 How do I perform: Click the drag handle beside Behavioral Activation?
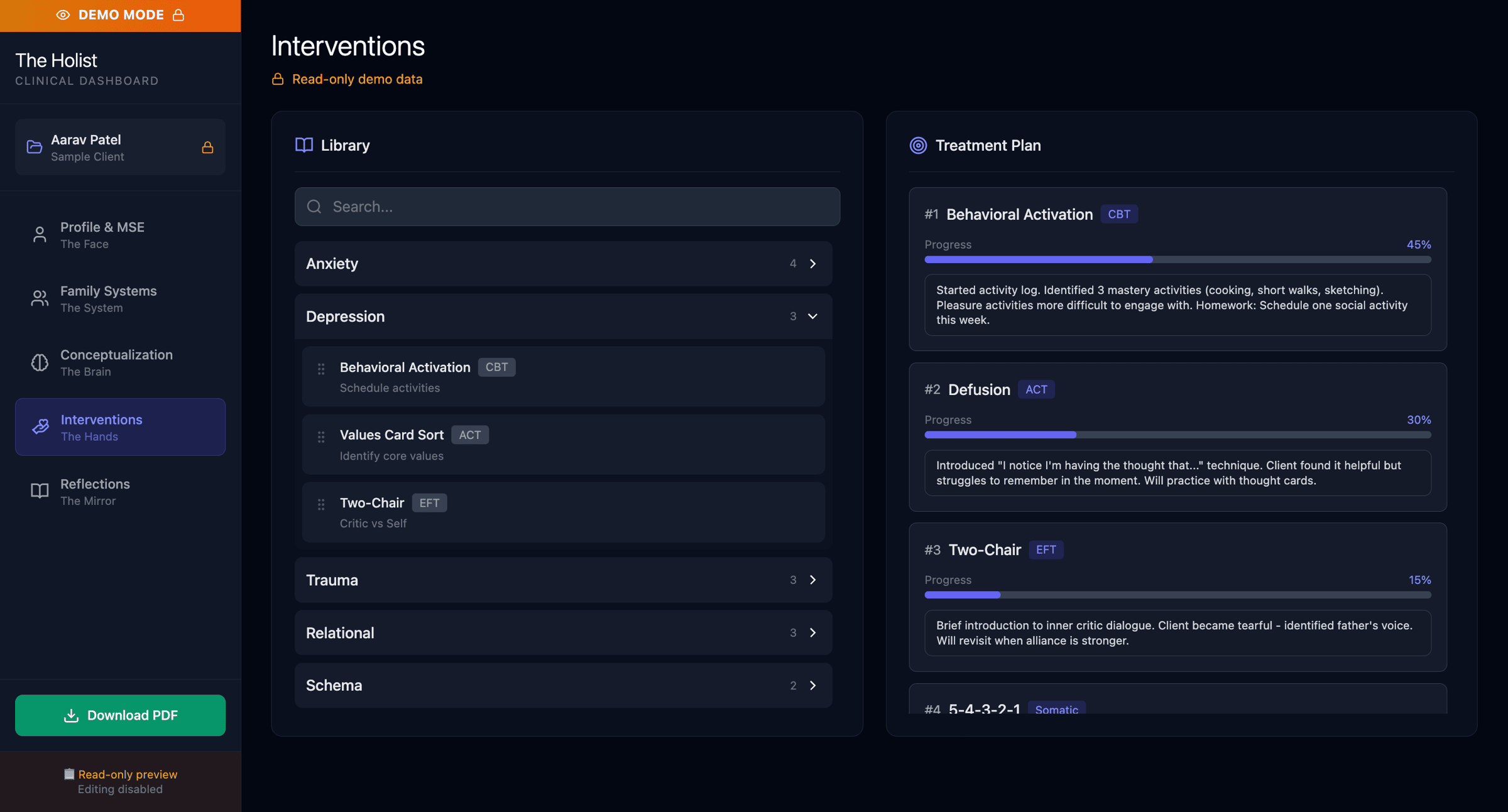[321, 369]
